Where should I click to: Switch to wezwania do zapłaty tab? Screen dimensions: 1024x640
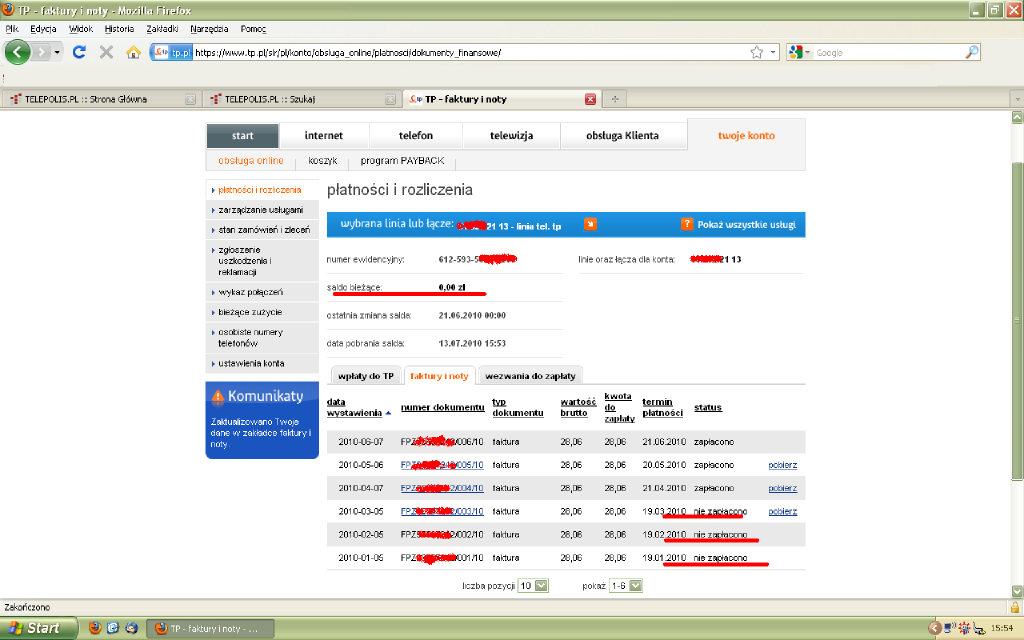(x=530, y=376)
